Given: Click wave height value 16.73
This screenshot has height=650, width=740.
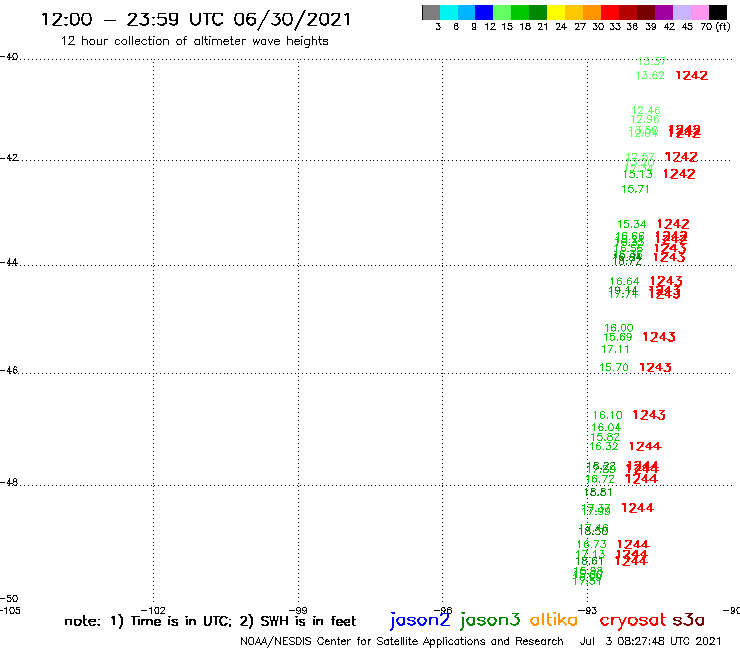Looking at the screenshot, I should pos(591,545).
